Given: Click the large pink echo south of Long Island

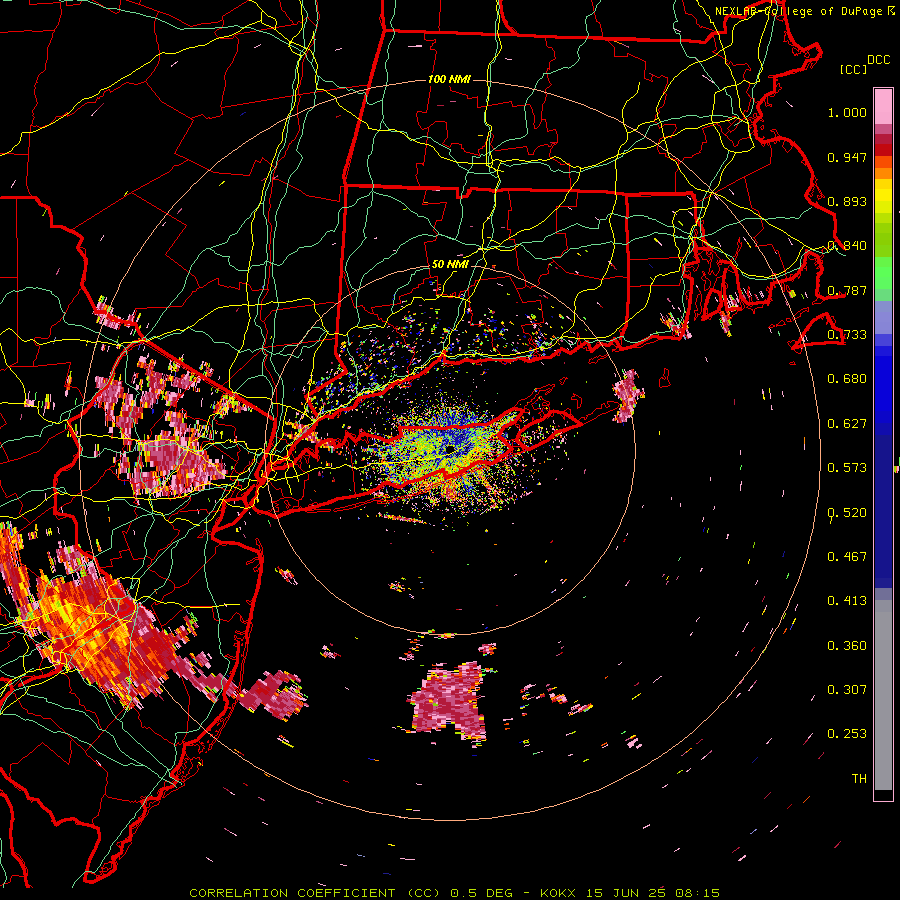Looking at the screenshot, I should (449, 702).
